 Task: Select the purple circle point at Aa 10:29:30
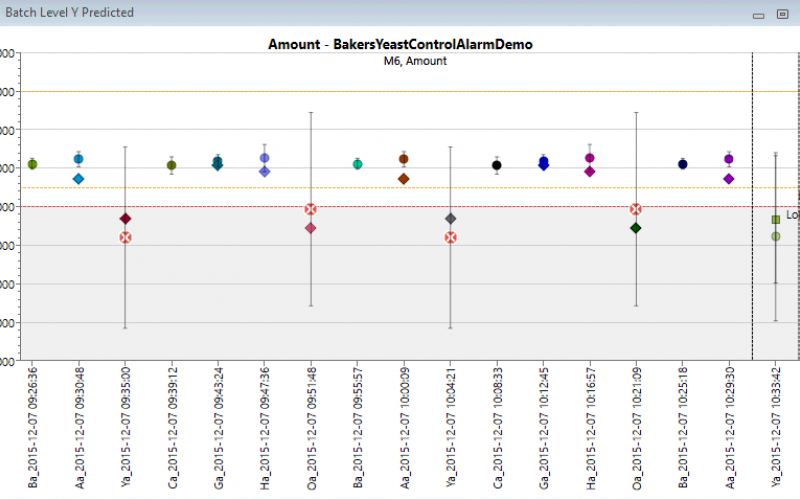[729, 159]
